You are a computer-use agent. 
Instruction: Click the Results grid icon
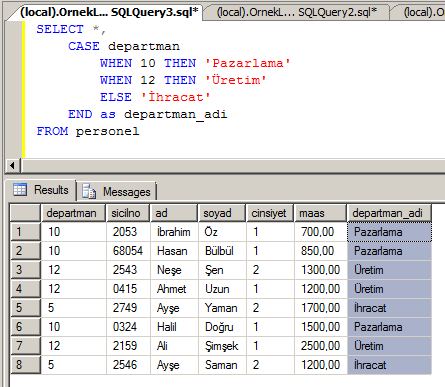[x=20, y=190]
